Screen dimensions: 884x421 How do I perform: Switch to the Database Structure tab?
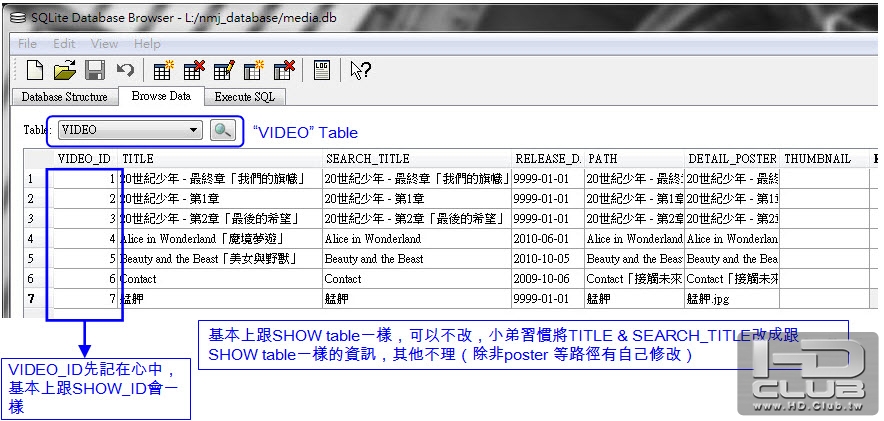(x=64, y=97)
